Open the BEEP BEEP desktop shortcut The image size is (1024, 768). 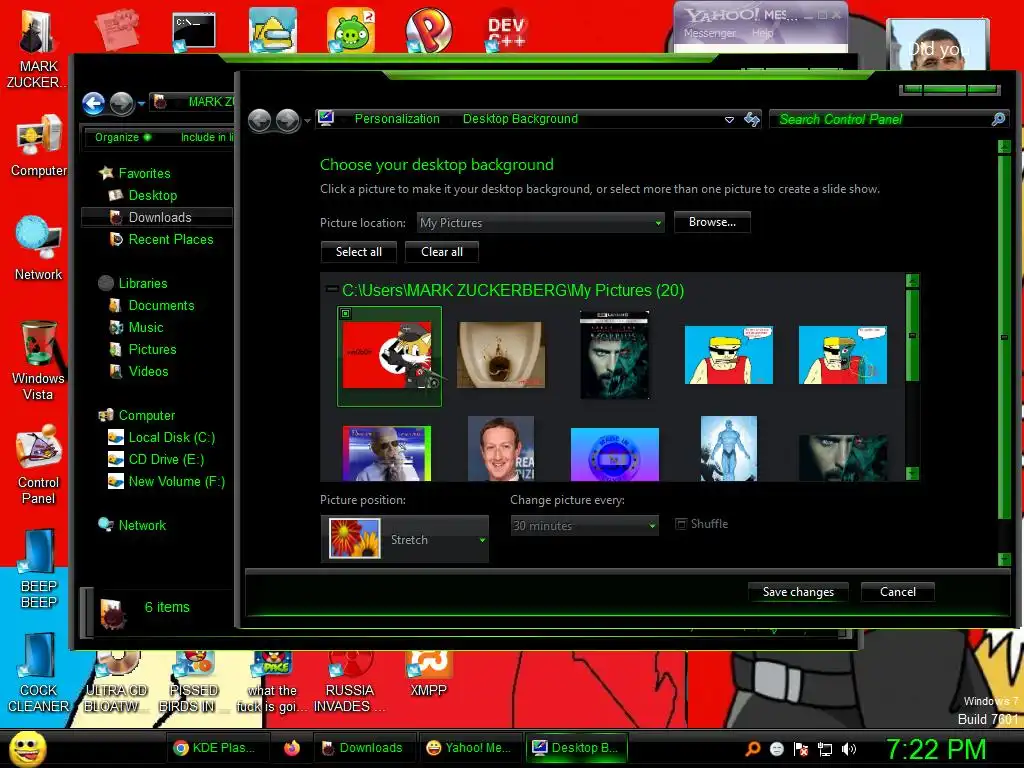pyautogui.click(x=38, y=569)
